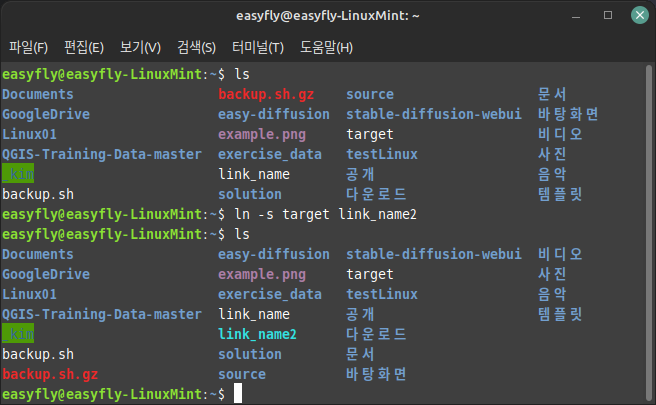Click the red backup.sh.gz in the second ls output
This screenshot has width=656, height=405.
tap(50, 374)
